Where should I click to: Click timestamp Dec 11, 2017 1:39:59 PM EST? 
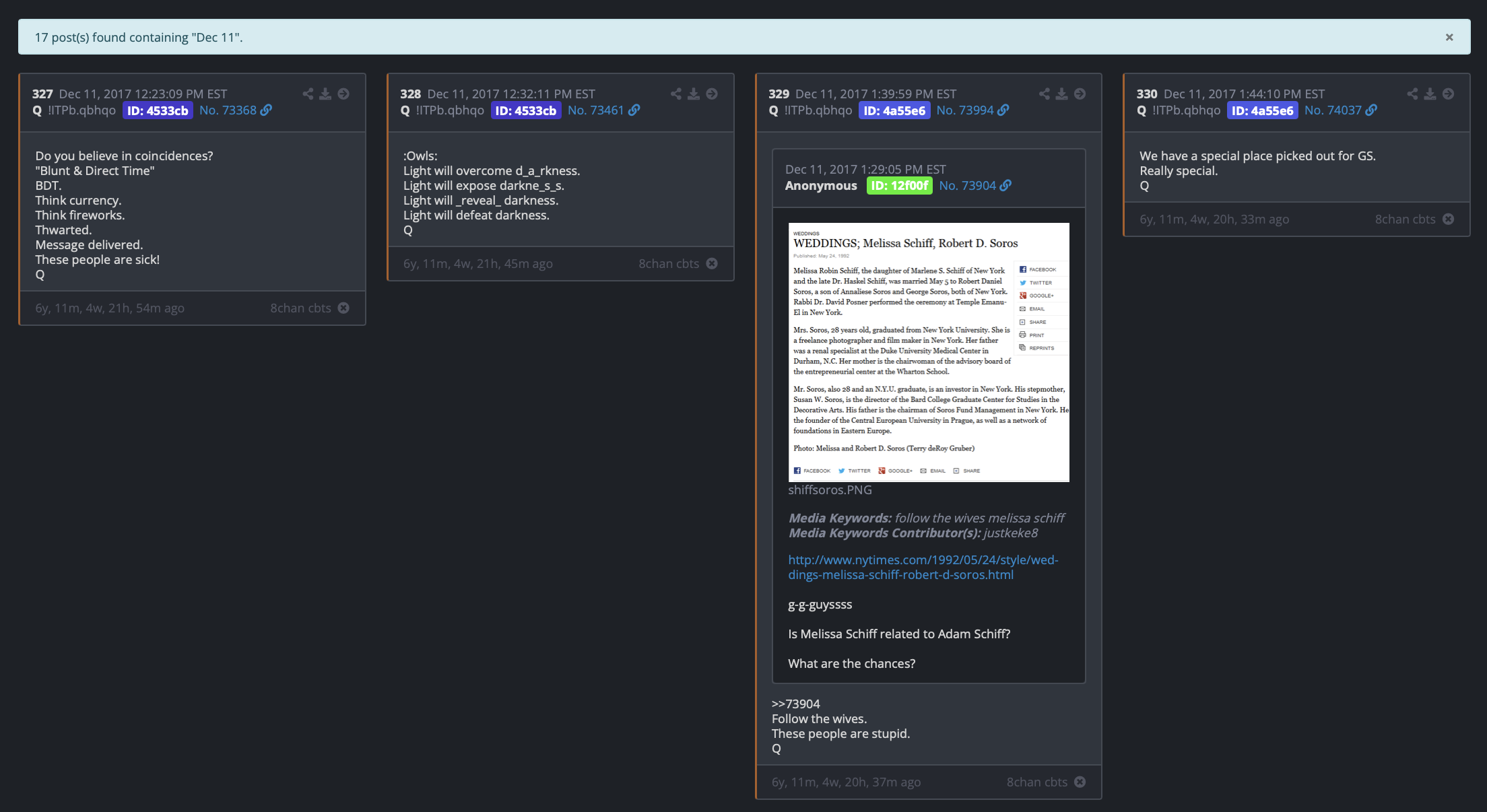coord(876,94)
